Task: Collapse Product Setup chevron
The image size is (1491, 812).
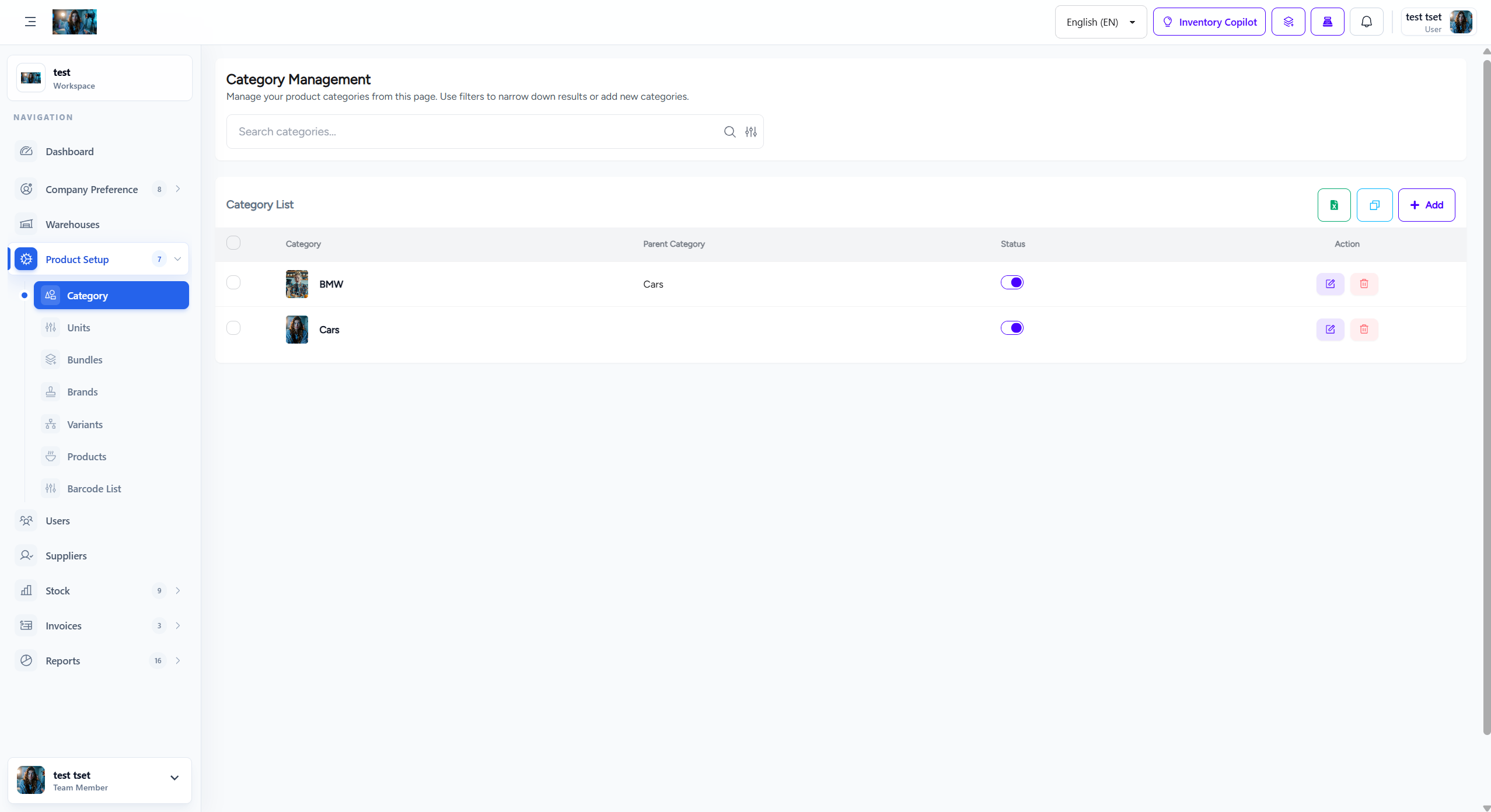Action: tap(178, 259)
